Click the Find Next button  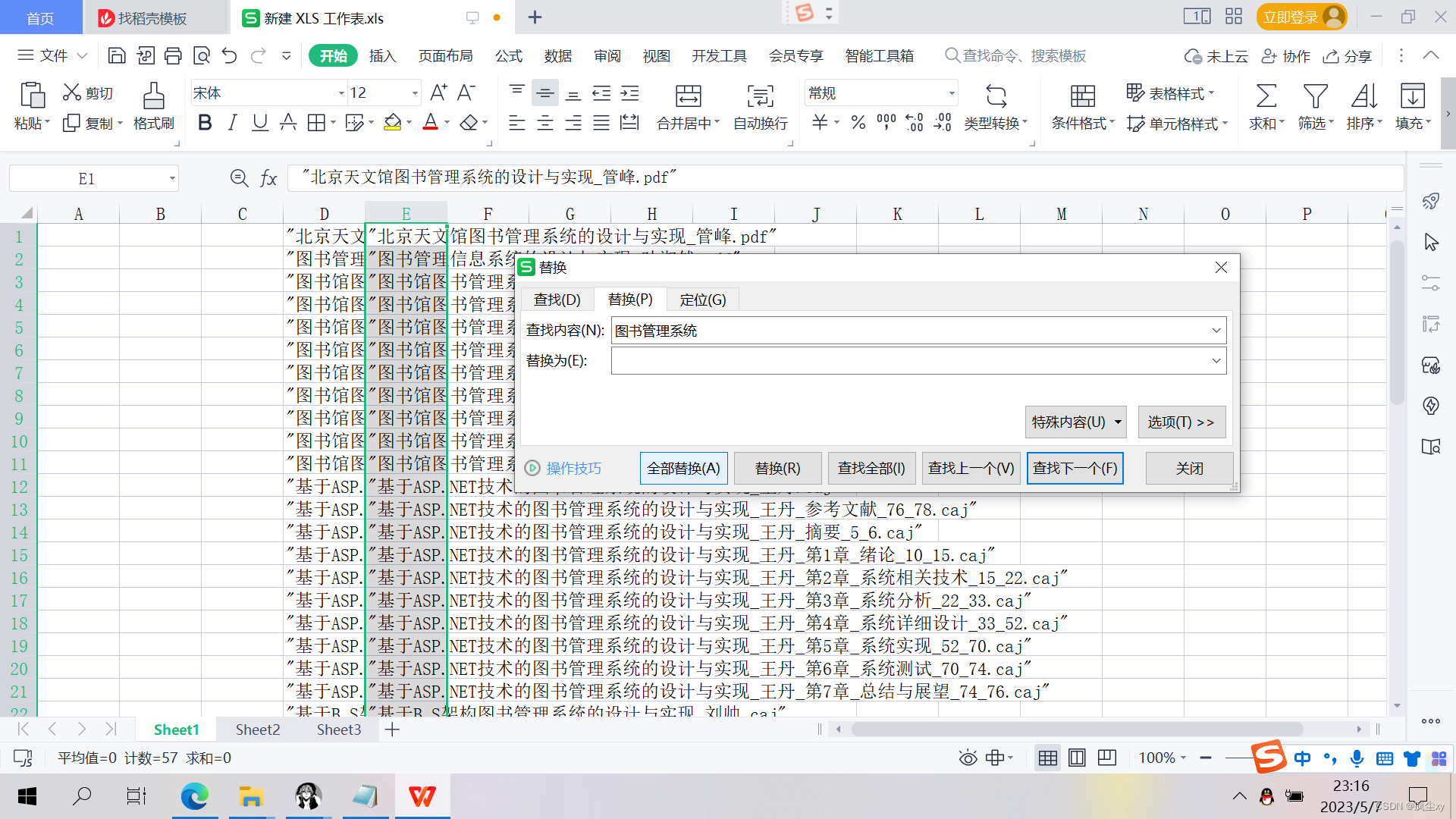click(1075, 469)
